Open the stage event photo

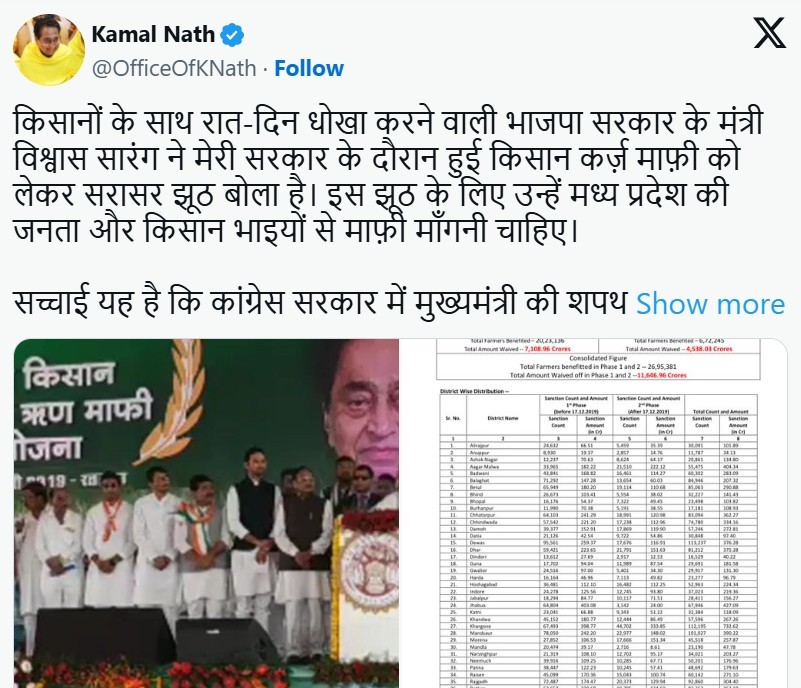206,513
